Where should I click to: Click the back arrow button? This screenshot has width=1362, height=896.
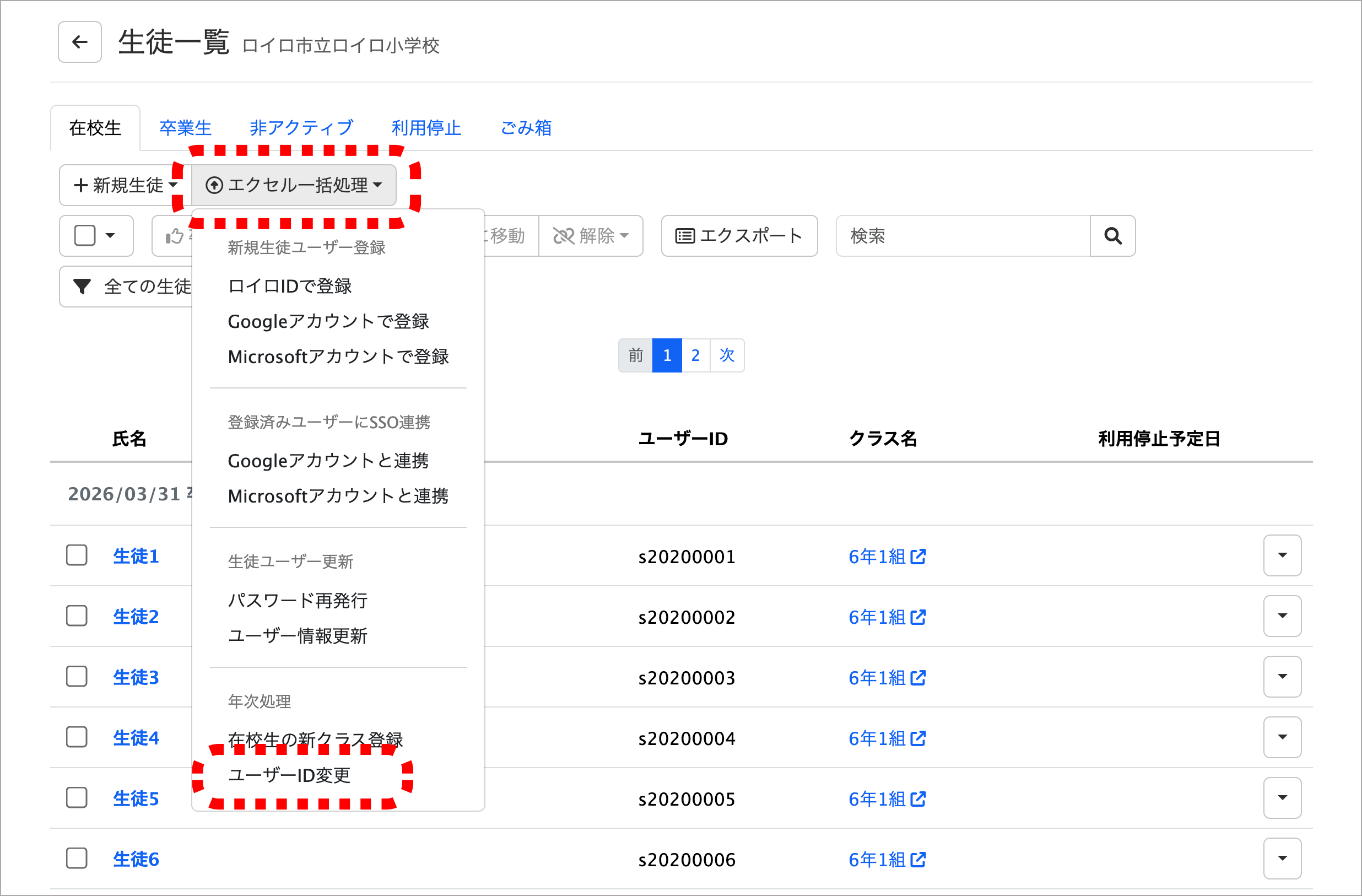pyautogui.click(x=79, y=42)
